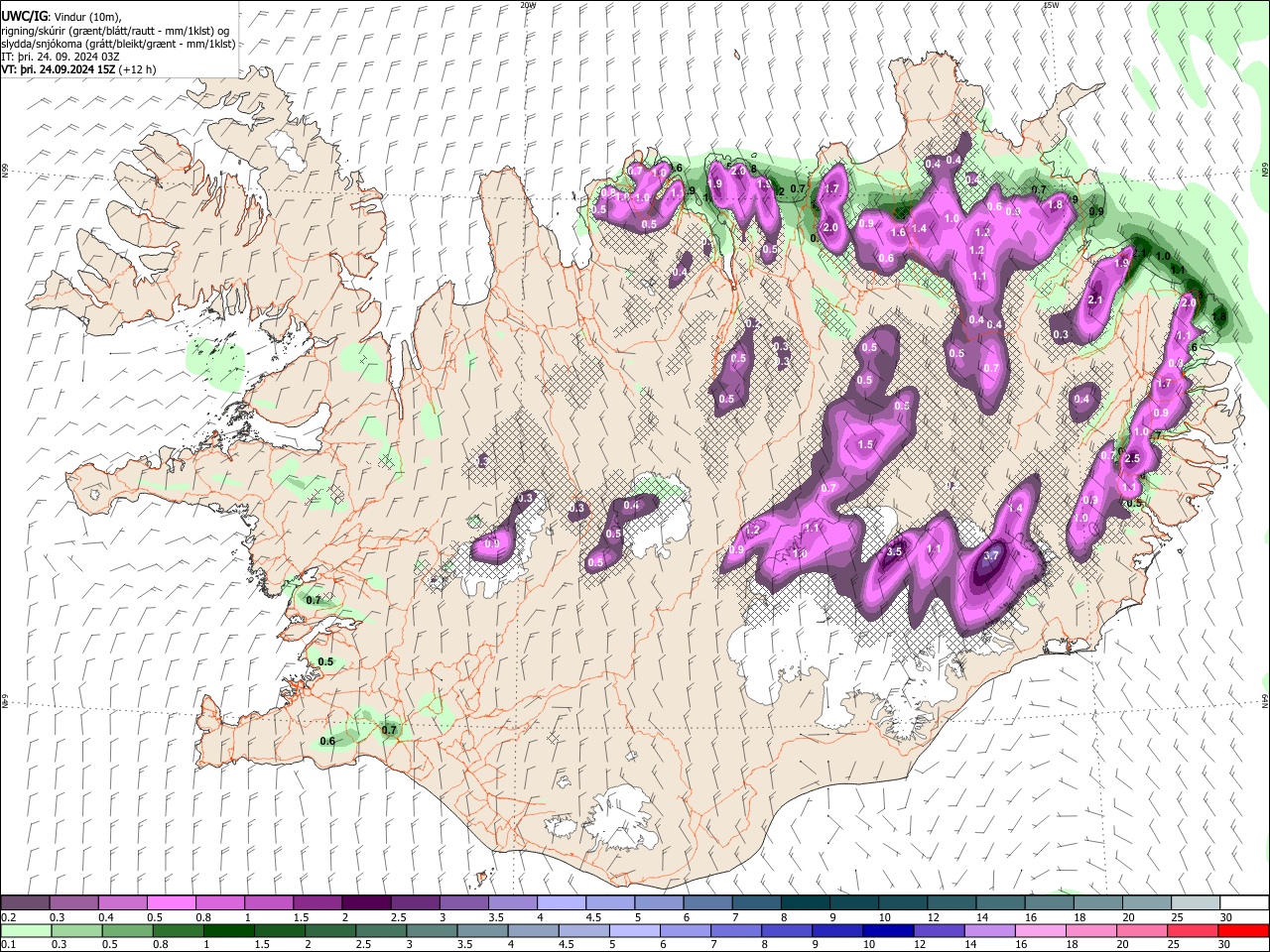Click the 'VT: þri. 24.09.2024 15Z (+12 h)' line
The width and height of the screenshot is (1270, 952).
78,70
